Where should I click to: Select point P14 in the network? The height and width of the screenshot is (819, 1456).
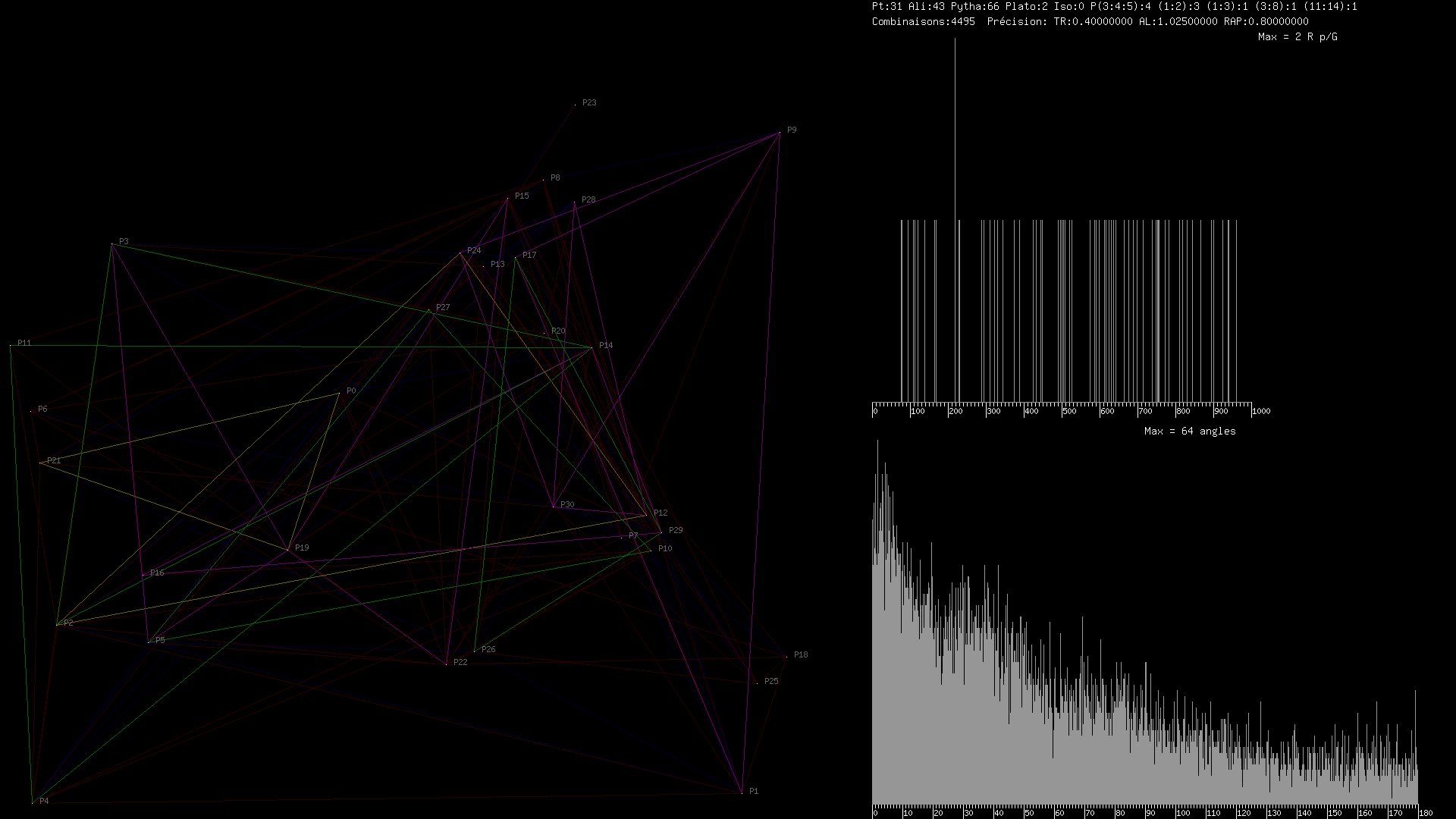coord(591,347)
